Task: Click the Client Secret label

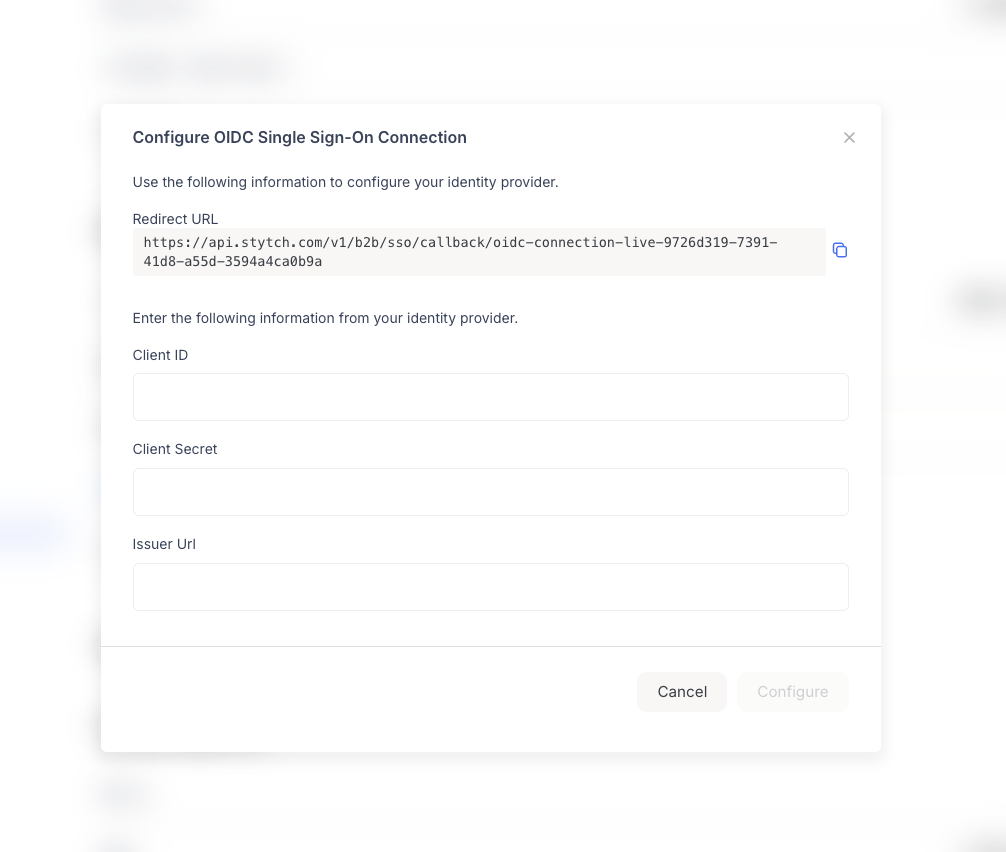Action: tap(175, 449)
